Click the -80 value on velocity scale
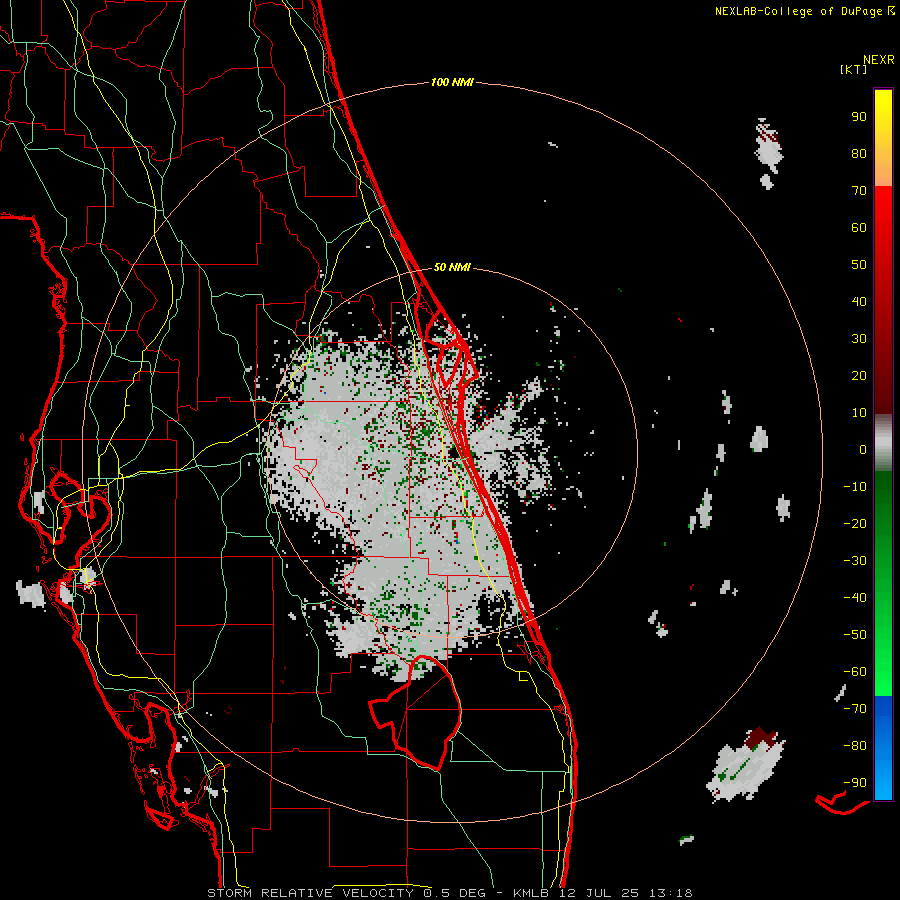The height and width of the screenshot is (900, 900). pyautogui.click(x=855, y=746)
